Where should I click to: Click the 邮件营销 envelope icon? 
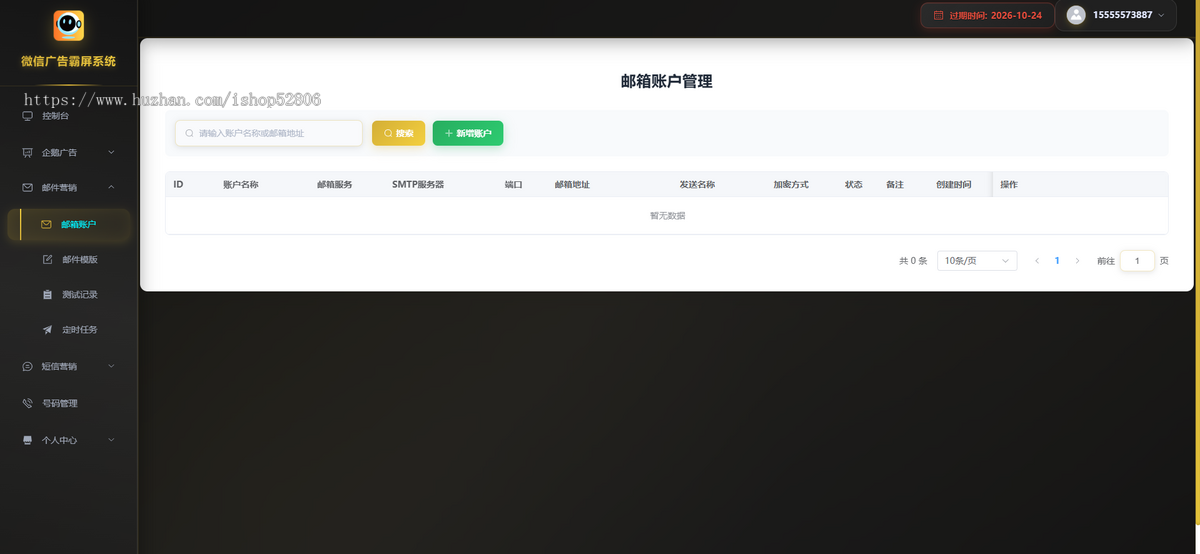click(x=28, y=187)
